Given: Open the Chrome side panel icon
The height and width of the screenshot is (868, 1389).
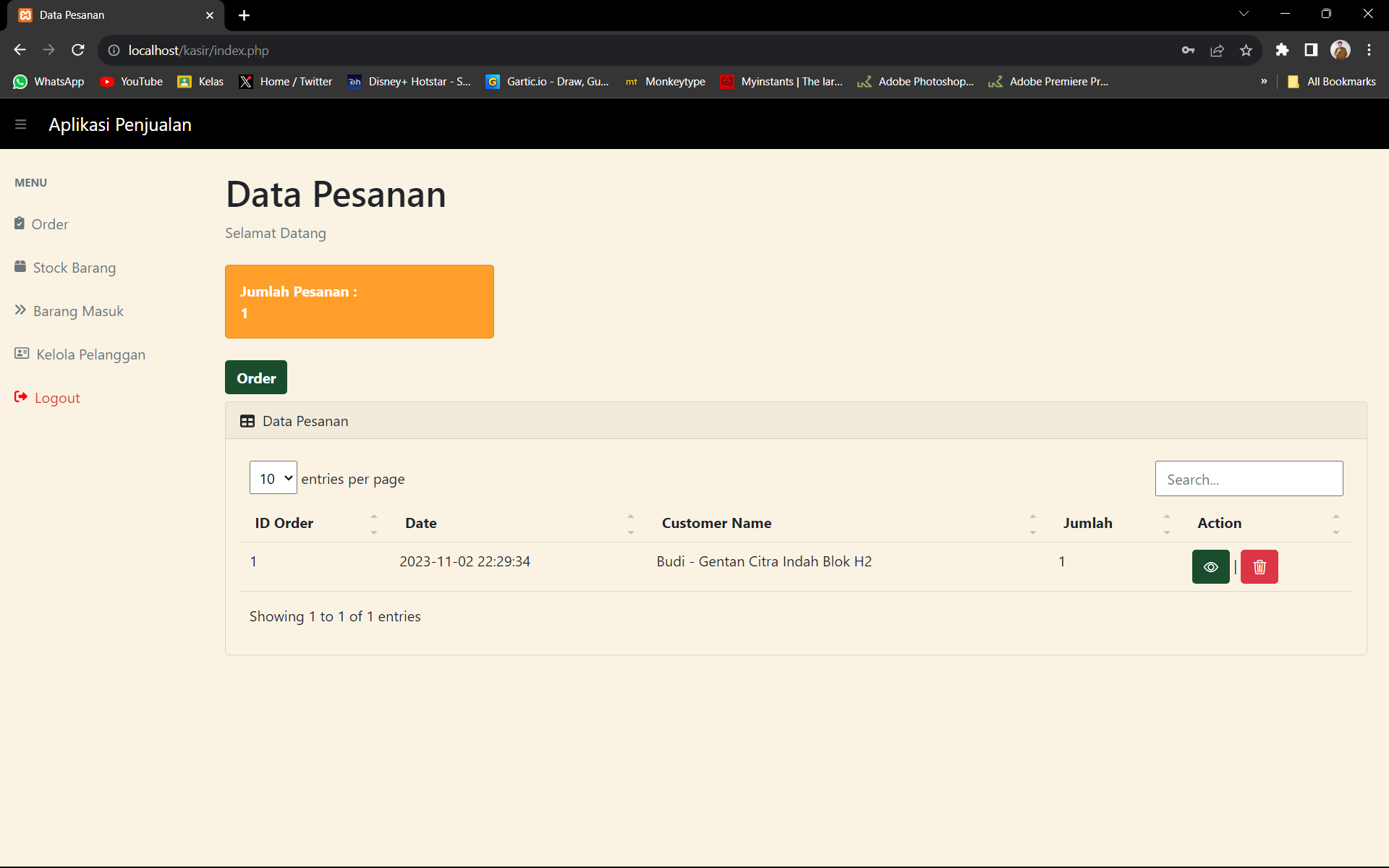Looking at the screenshot, I should pyautogui.click(x=1311, y=50).
